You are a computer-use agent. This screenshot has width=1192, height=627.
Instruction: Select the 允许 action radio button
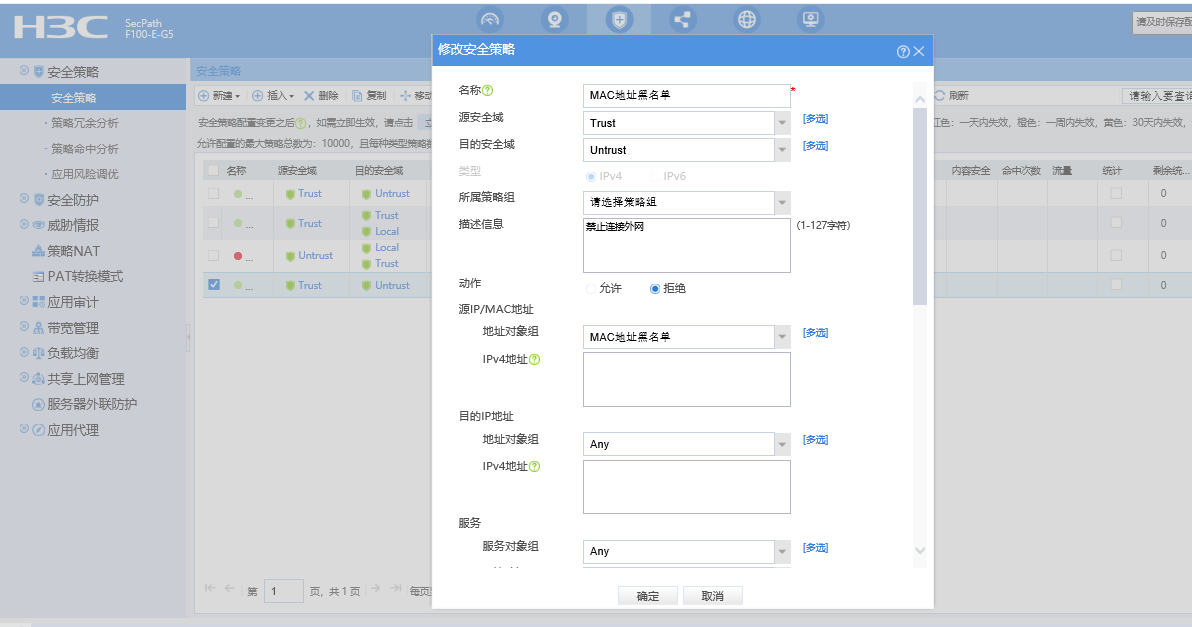pyautogui.click(x=591, y=289)
